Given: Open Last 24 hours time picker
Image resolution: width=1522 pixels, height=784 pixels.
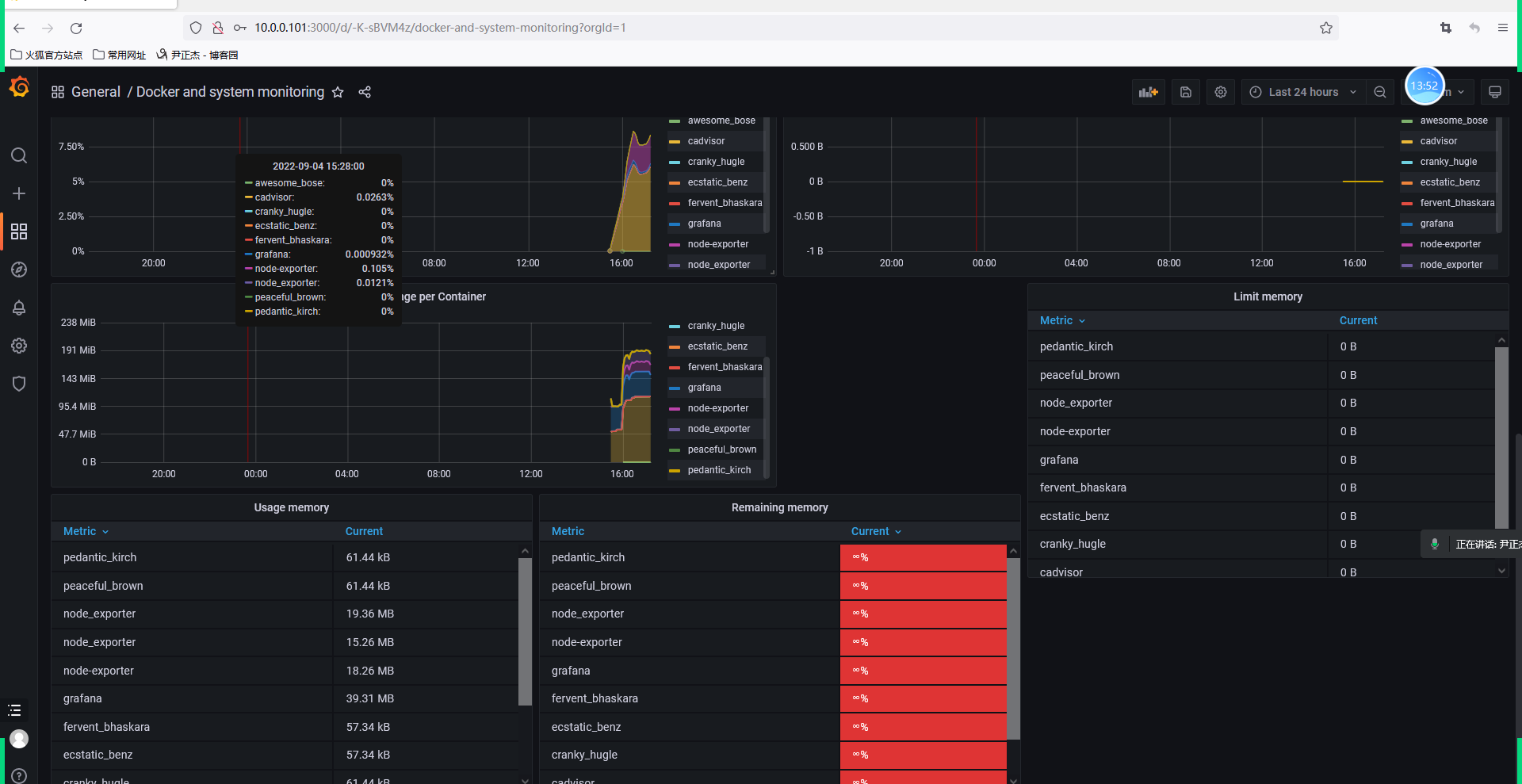Looking at the screenshot, I should (x=1303, y=92).
